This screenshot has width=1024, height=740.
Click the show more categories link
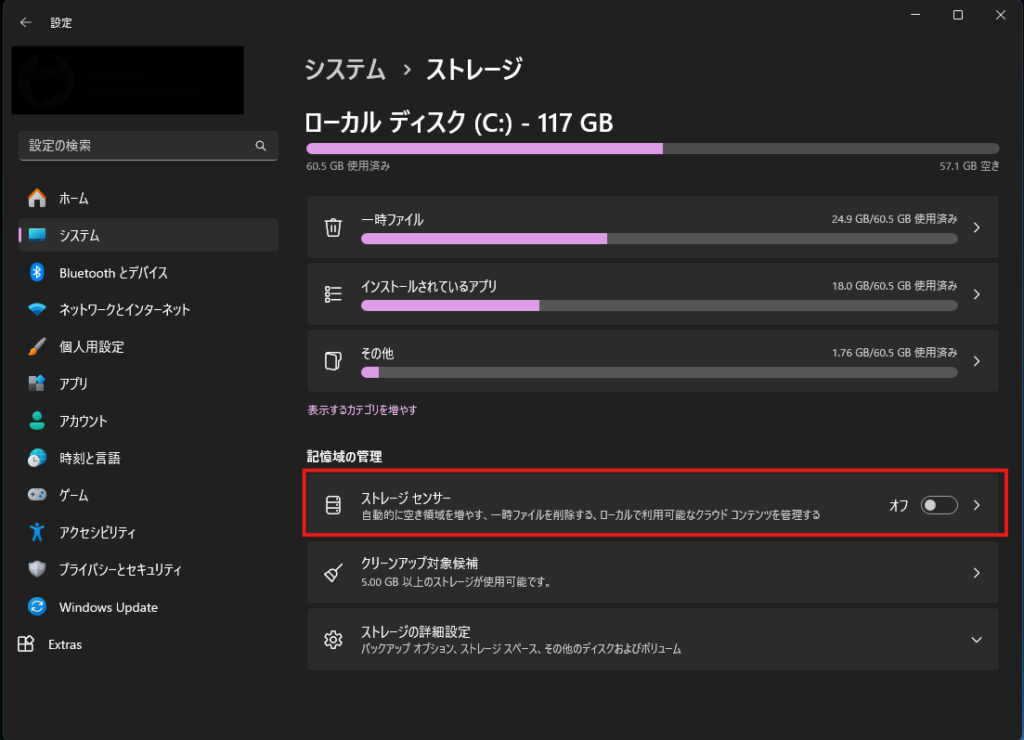point(362,410)
